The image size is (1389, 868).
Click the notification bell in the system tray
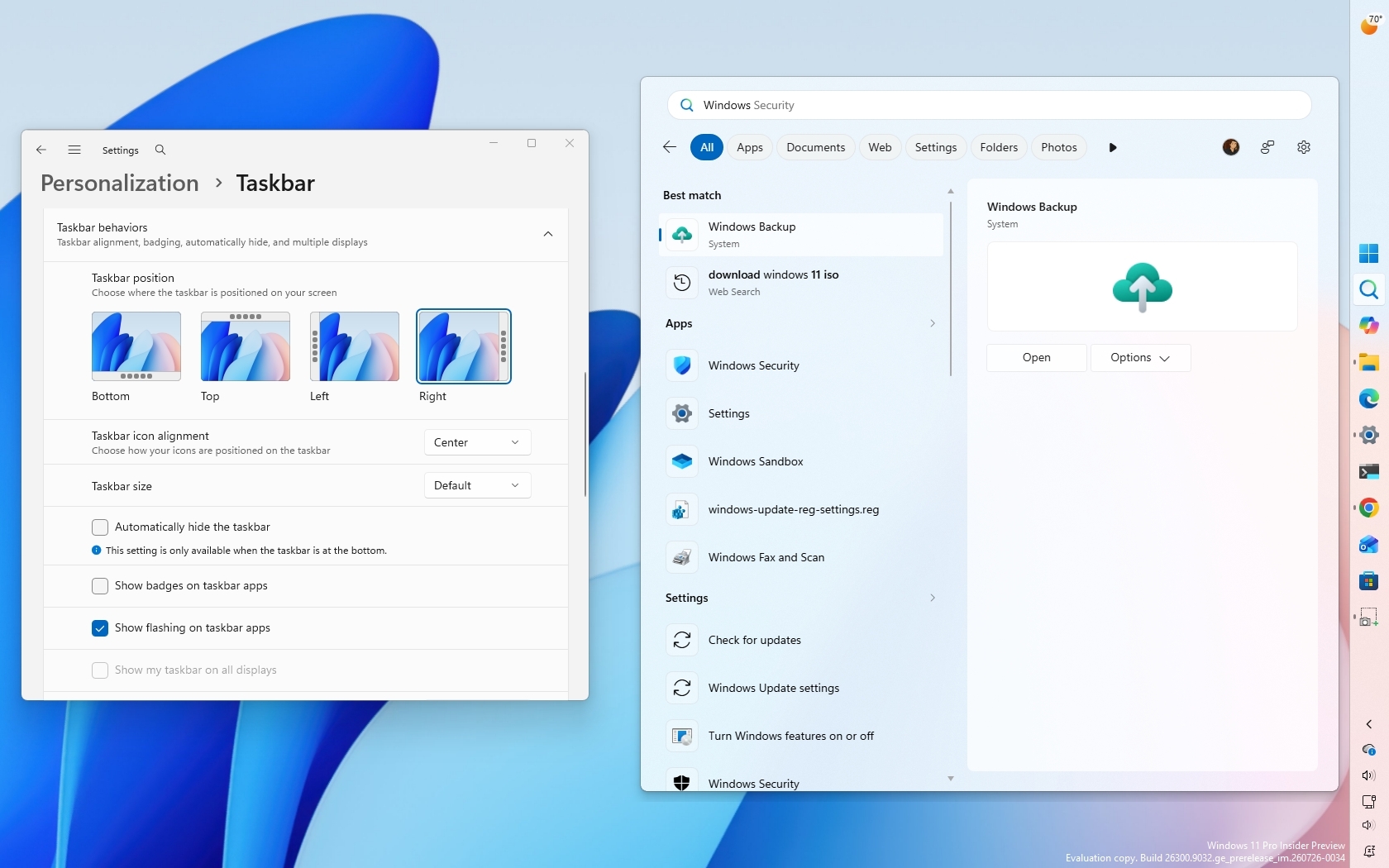(1369, 851)
